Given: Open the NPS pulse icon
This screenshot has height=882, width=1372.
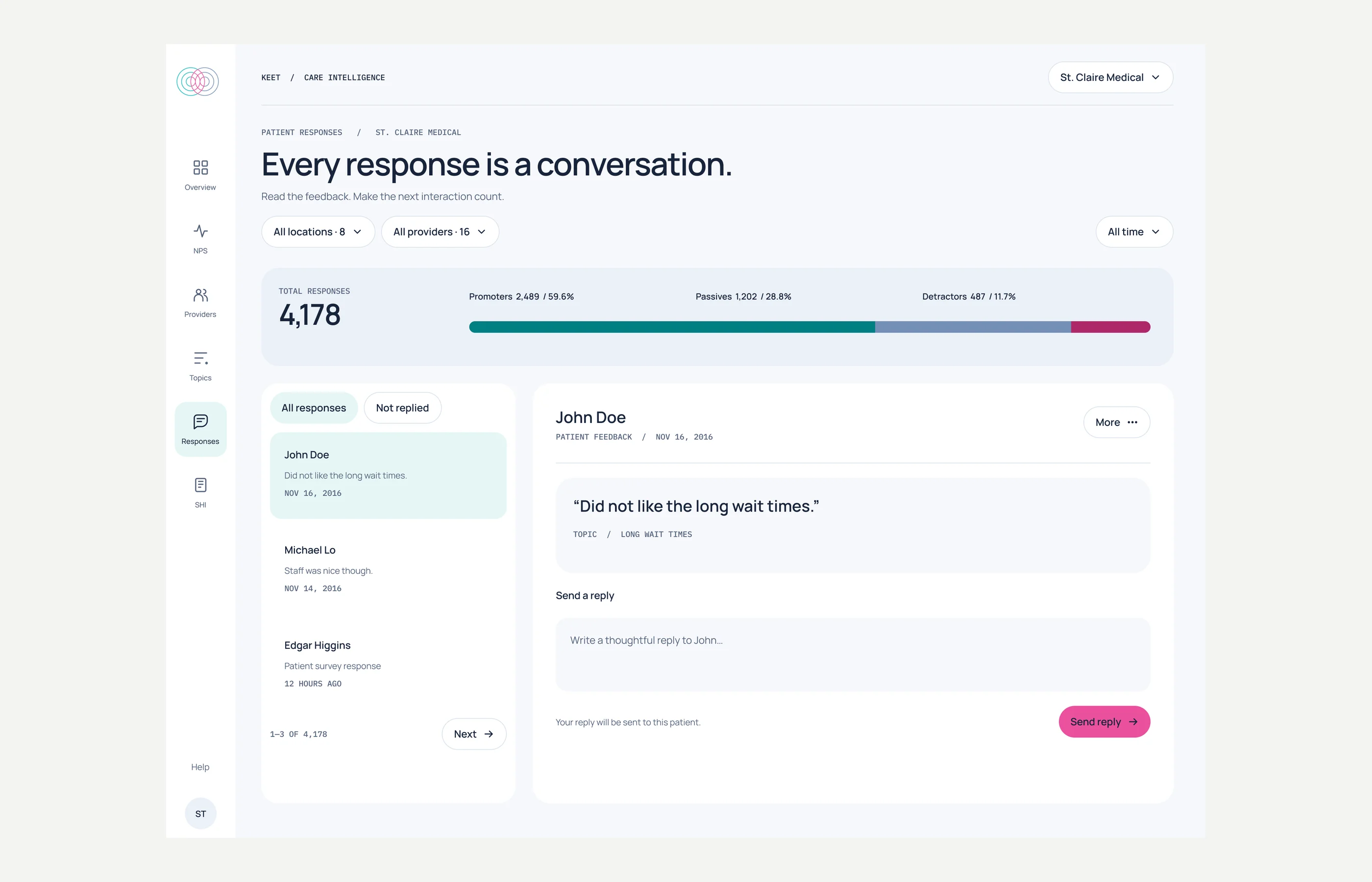Looking at the screenshot, I should 200,231.
